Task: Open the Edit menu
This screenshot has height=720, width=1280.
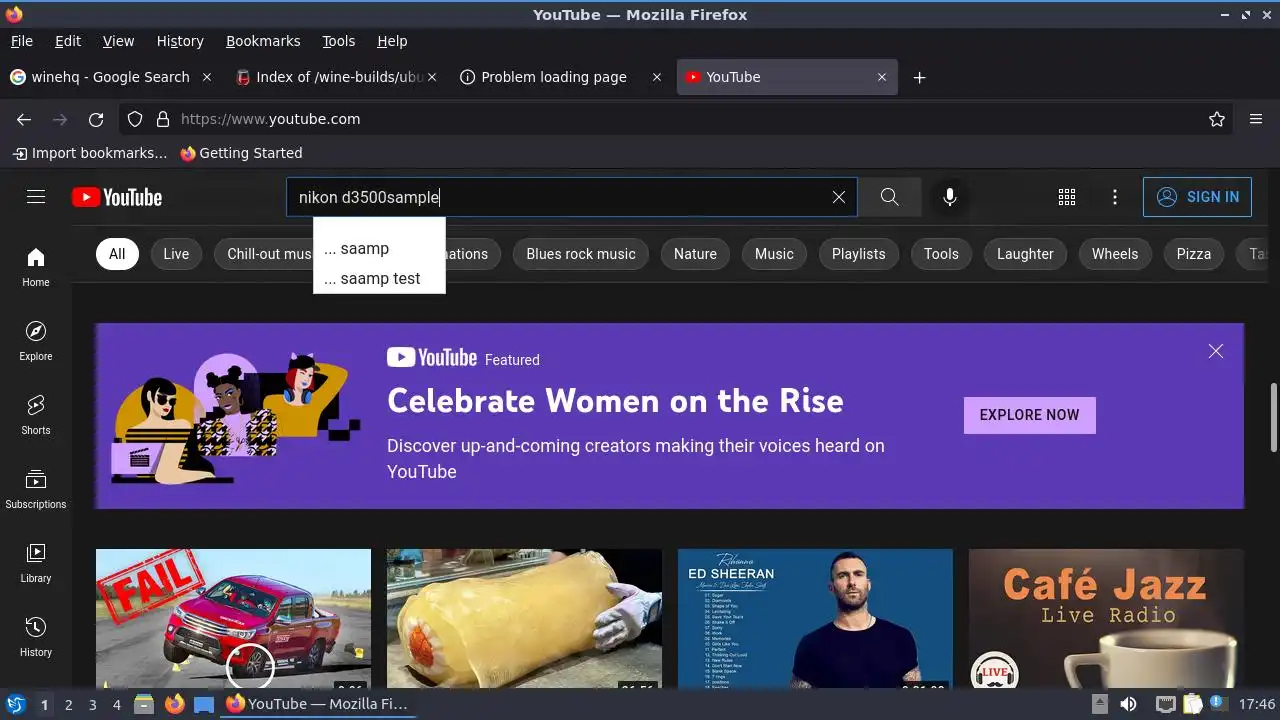Action: coord(68,41)
